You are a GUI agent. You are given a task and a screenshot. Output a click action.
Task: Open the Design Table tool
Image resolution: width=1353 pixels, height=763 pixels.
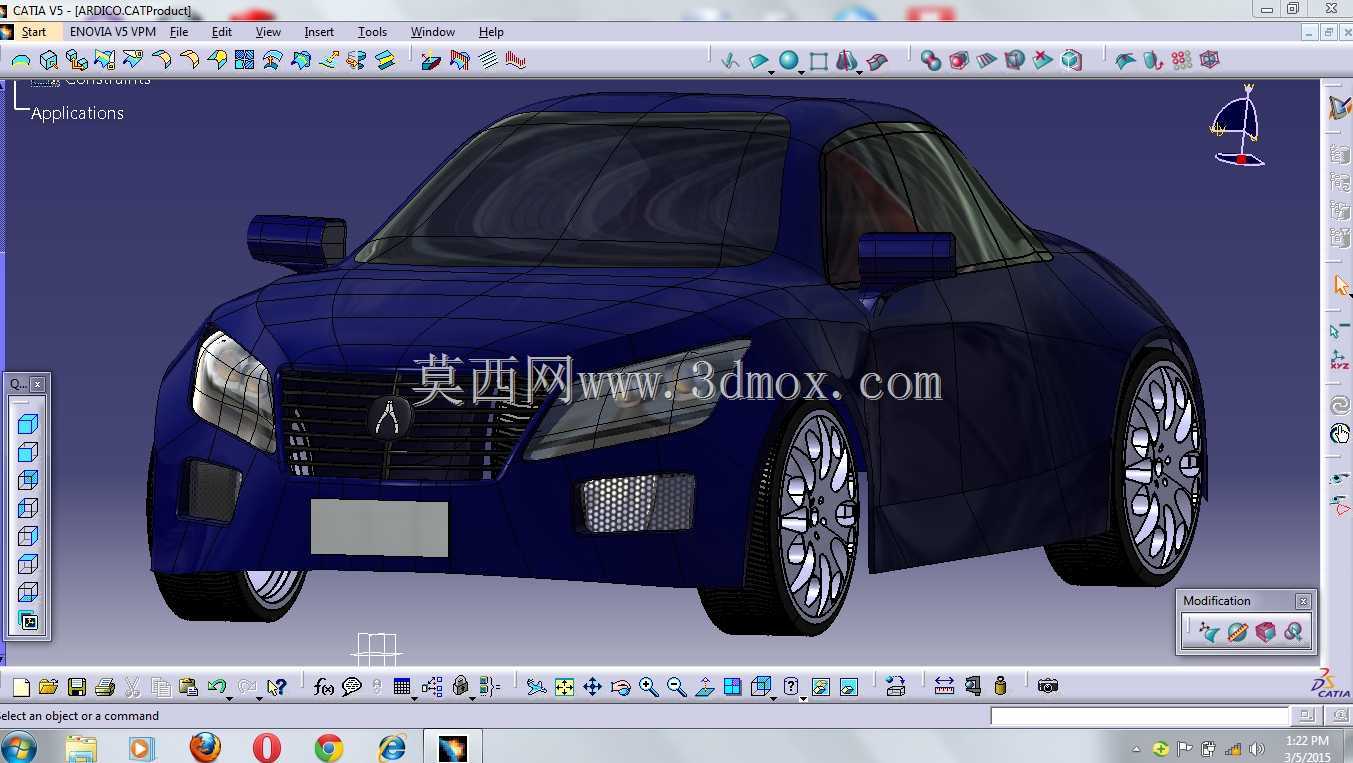pos(402,687)
